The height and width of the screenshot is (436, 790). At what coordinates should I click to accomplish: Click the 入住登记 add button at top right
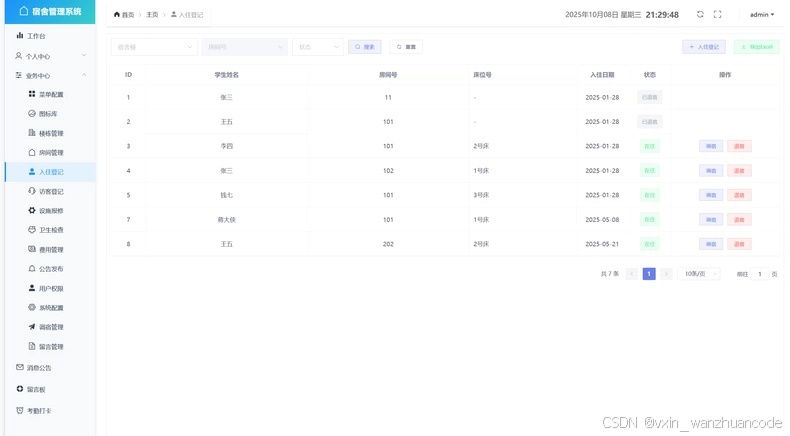pos(704,47)
